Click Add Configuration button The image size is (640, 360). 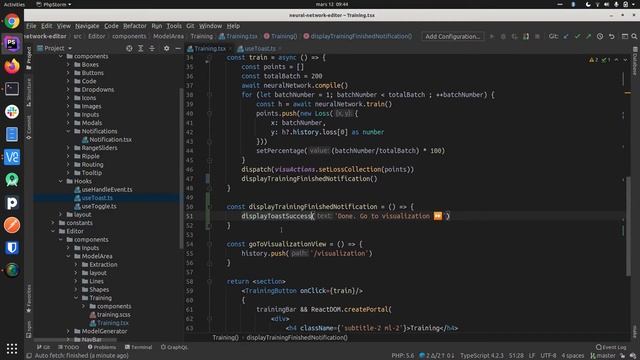[453, 36]
